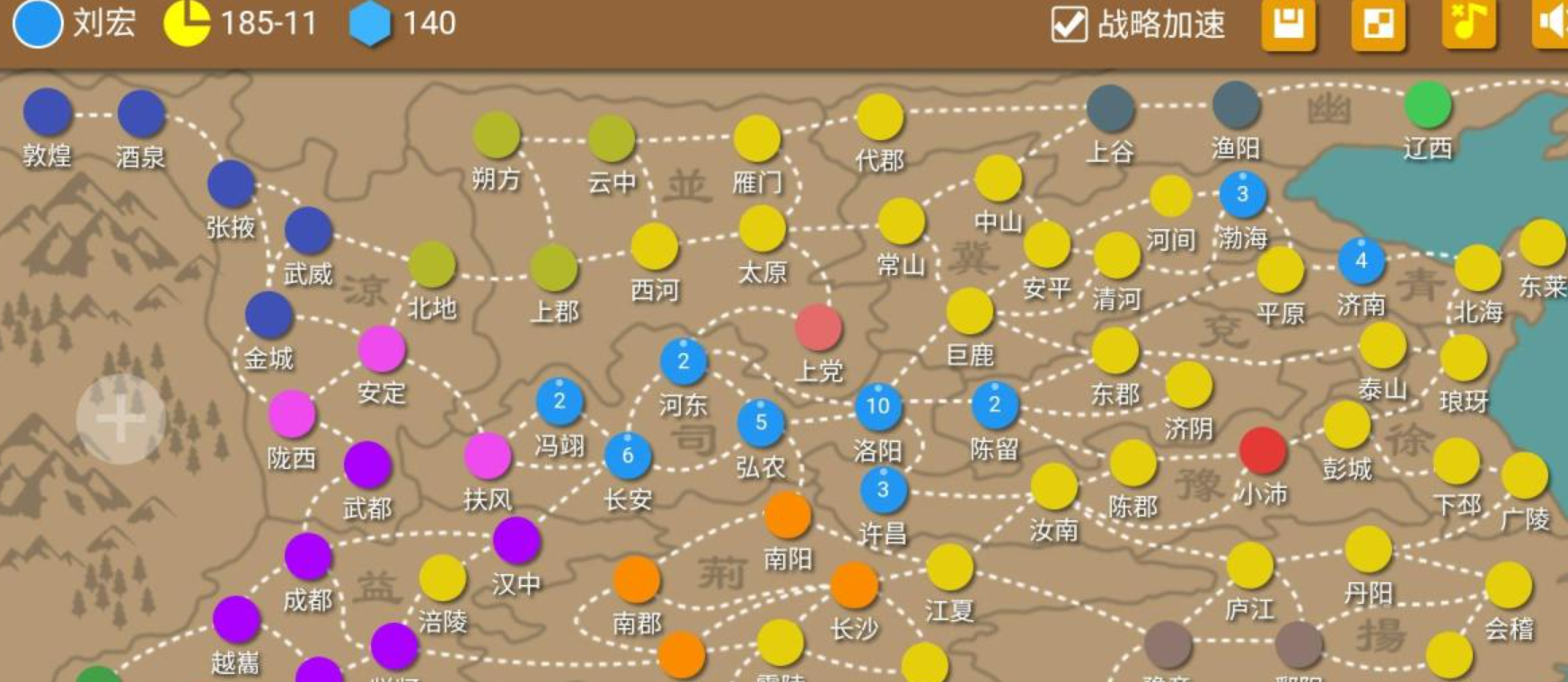Viewport: 1568px width, 682px height.
Task: Select the 江夏 city node
Action: (950, 567)
